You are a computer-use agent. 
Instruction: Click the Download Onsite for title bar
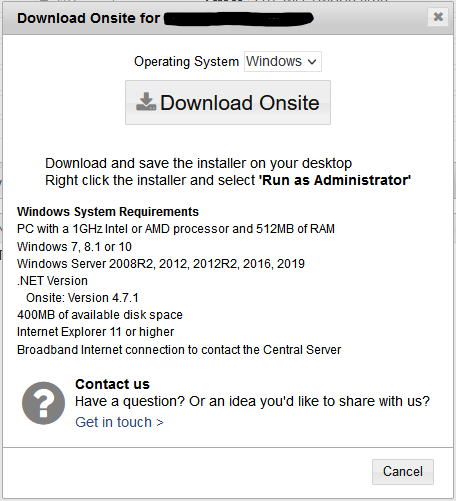click(x=228, y=18)
